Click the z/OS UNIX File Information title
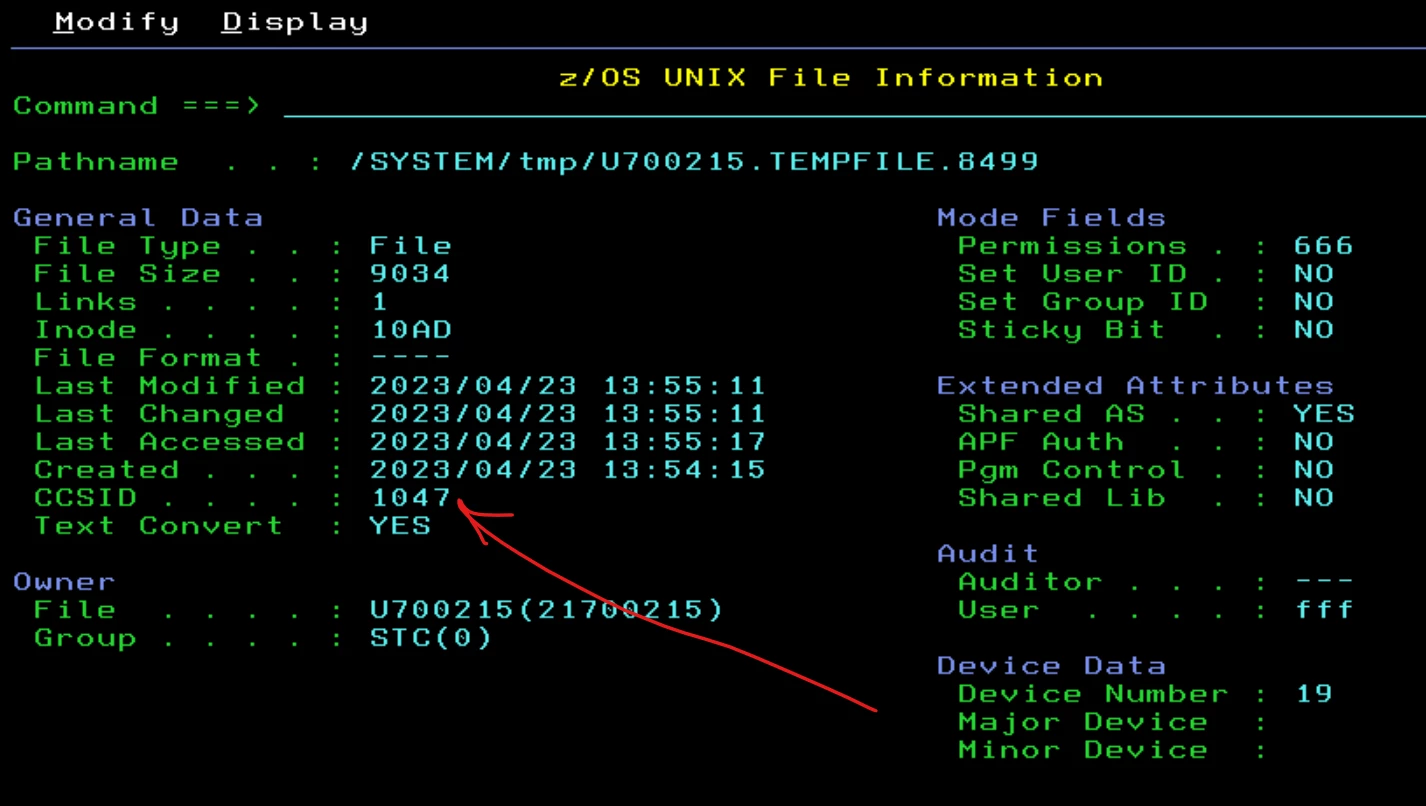Viewport: 1426px width, 806px height. click(x=830, y=78)
